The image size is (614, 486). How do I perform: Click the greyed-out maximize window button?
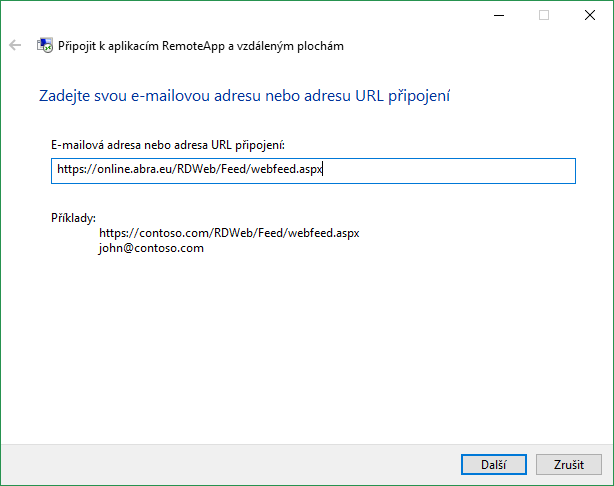544,15
